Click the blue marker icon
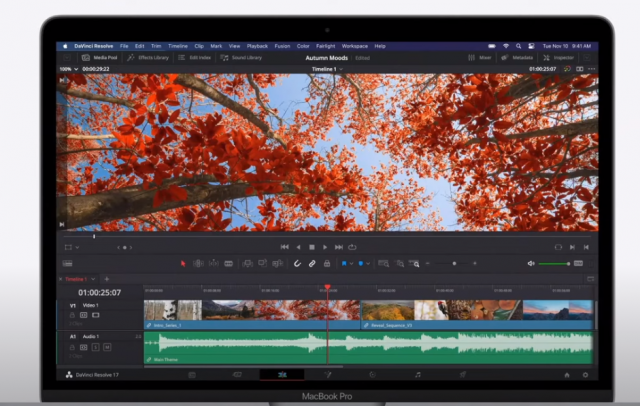 [x=360, y=264]
